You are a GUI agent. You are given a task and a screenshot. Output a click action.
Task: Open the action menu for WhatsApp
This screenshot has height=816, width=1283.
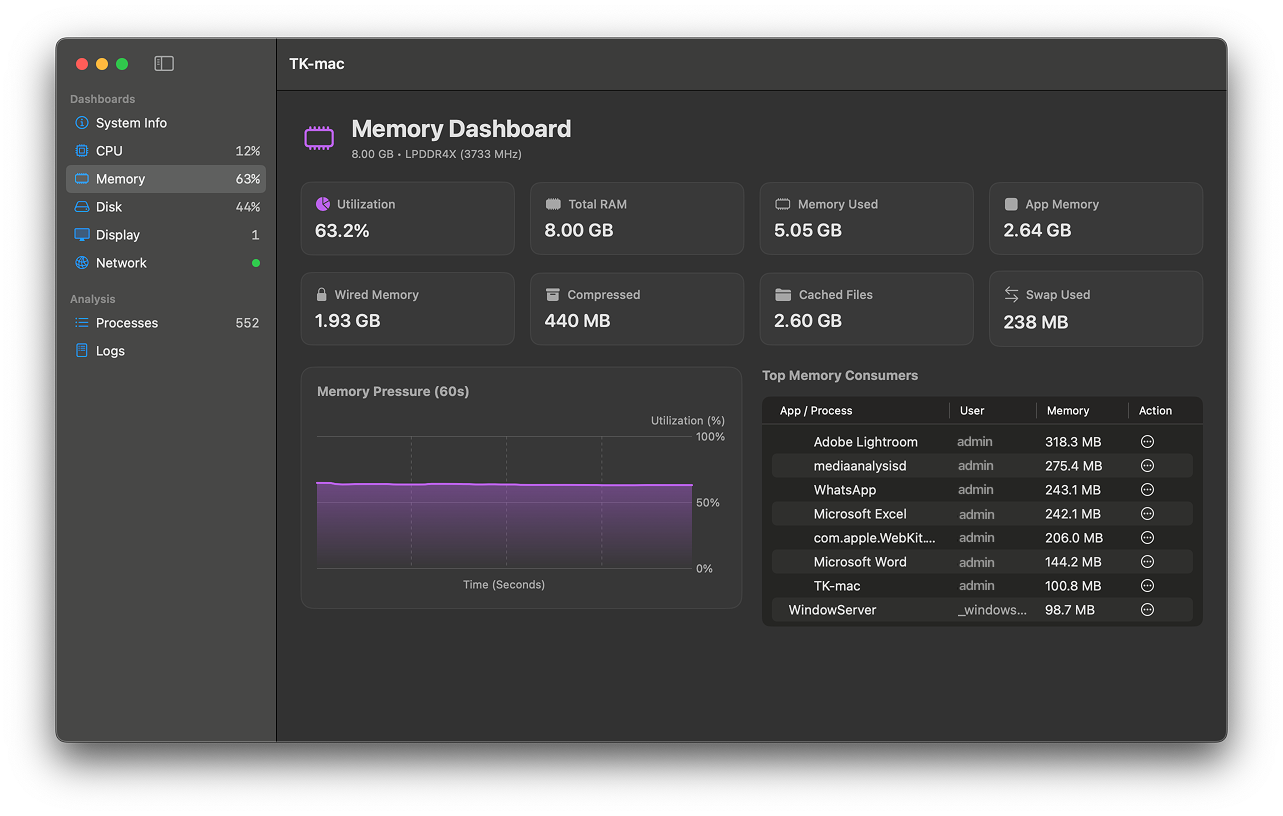(x=1147, y=489)
